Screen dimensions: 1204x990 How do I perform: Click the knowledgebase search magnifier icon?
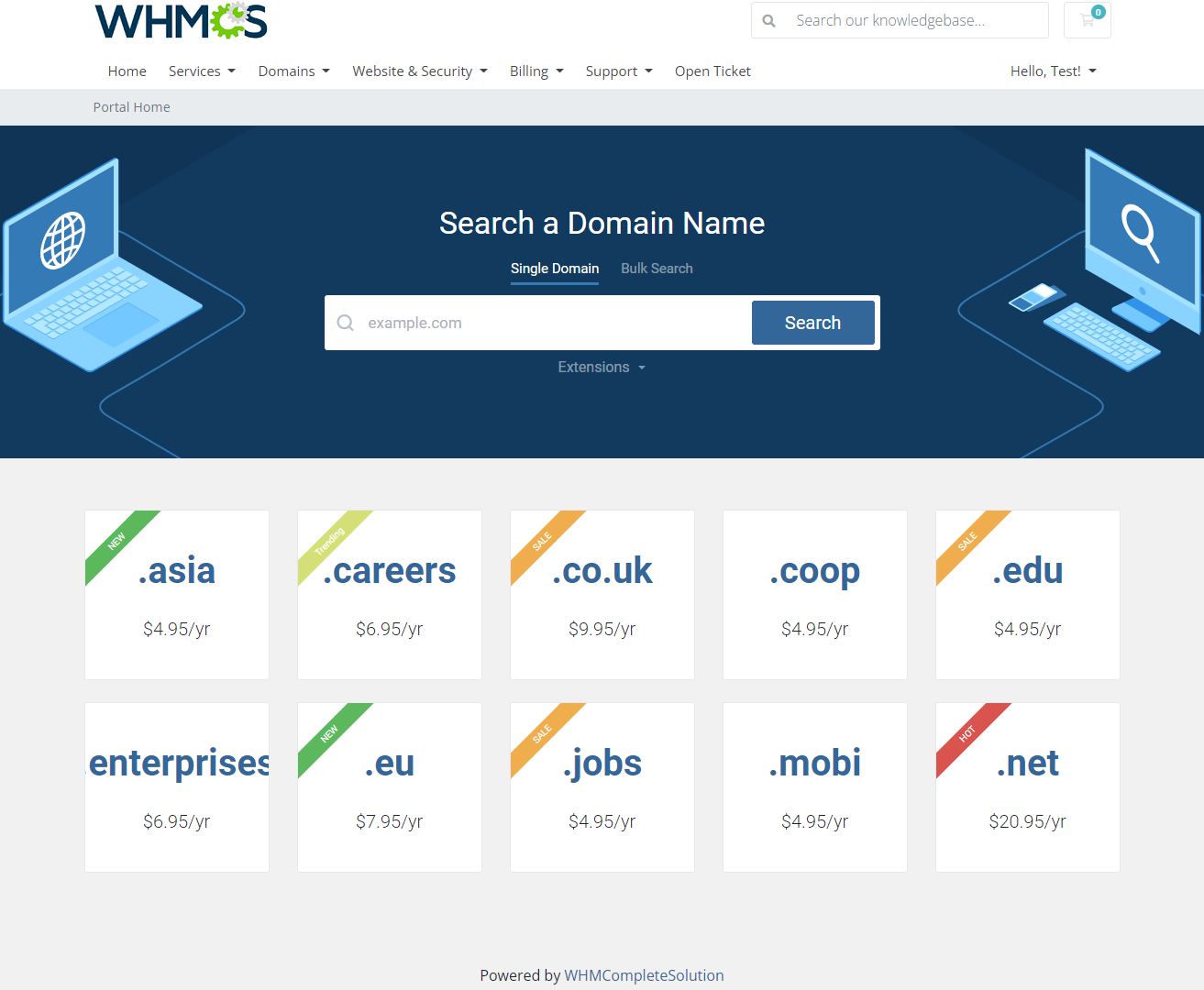[769, 20]
